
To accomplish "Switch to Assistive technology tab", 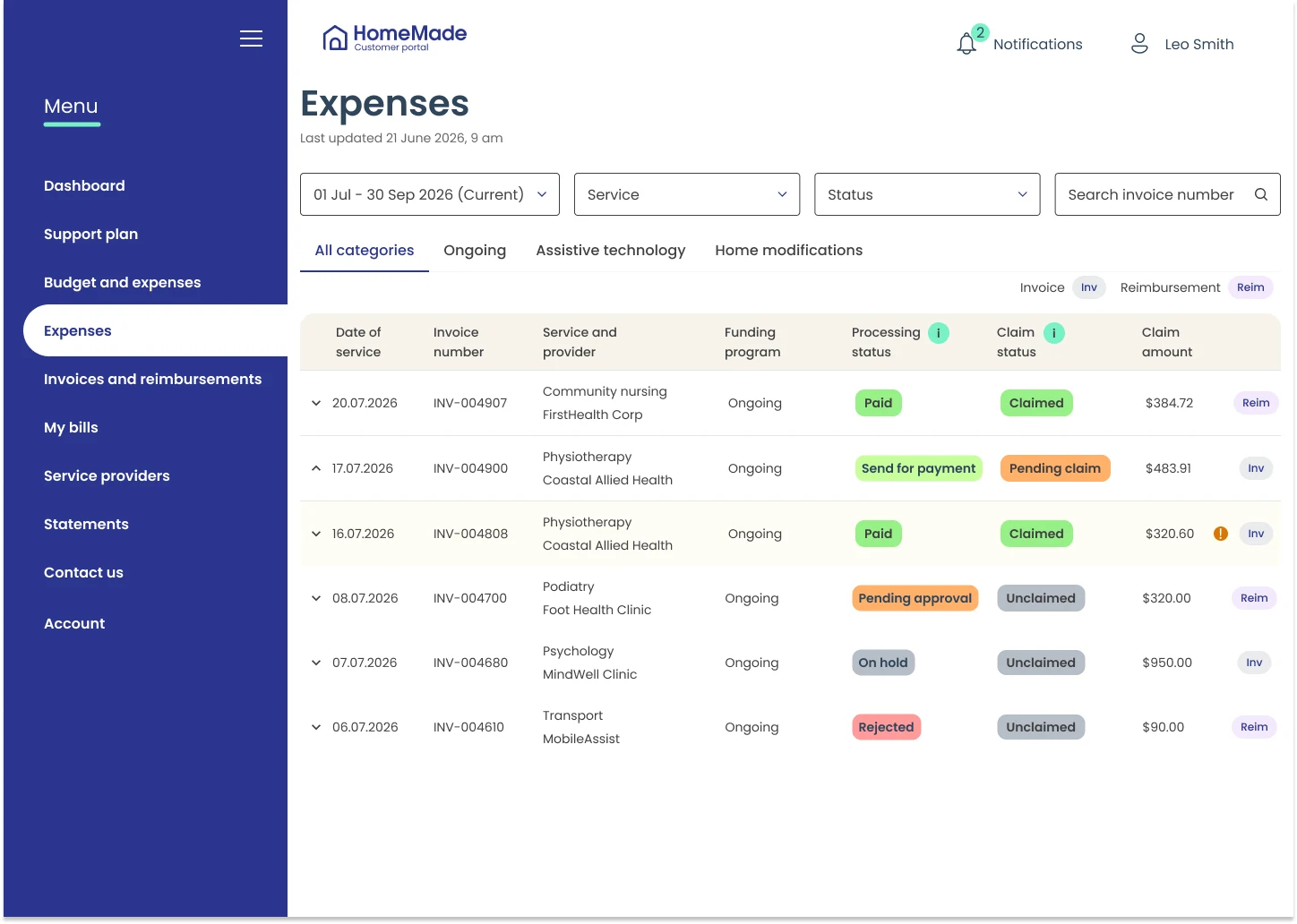I will [611, 251].
